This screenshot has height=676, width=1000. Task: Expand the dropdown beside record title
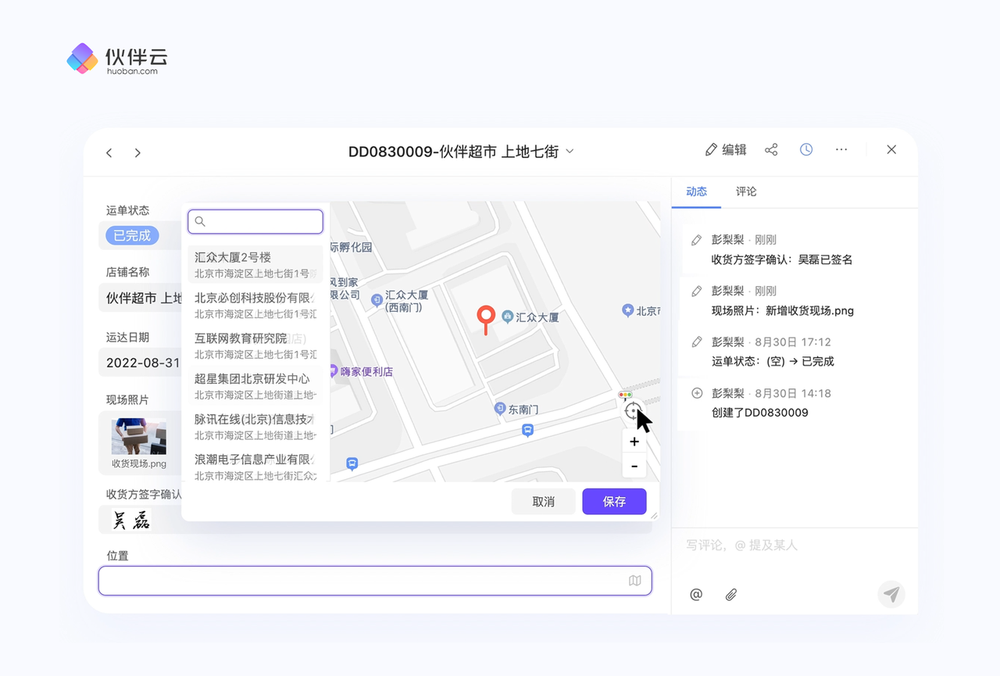(x=570, y=151)
